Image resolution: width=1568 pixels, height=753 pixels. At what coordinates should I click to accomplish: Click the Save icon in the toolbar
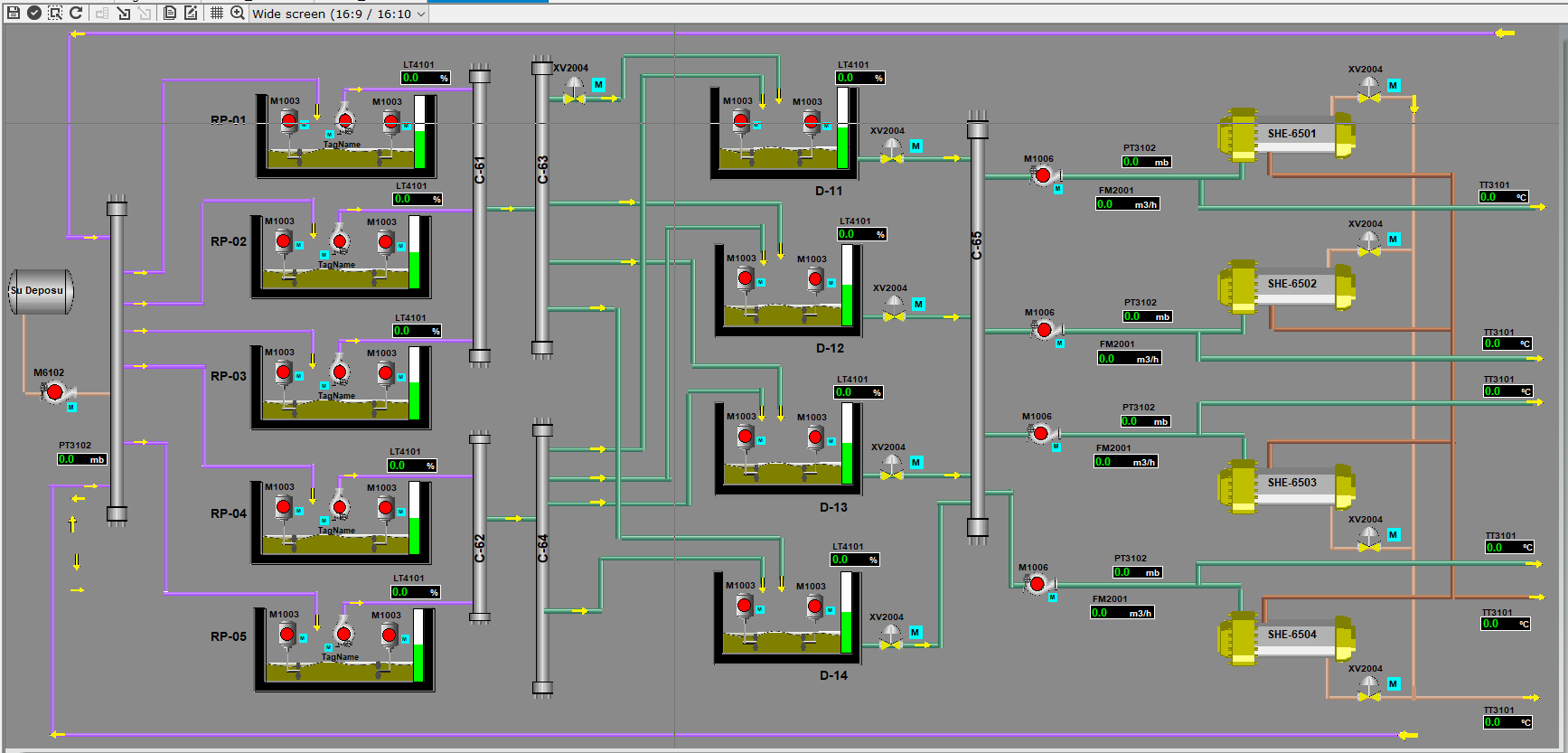click(14, 13)
